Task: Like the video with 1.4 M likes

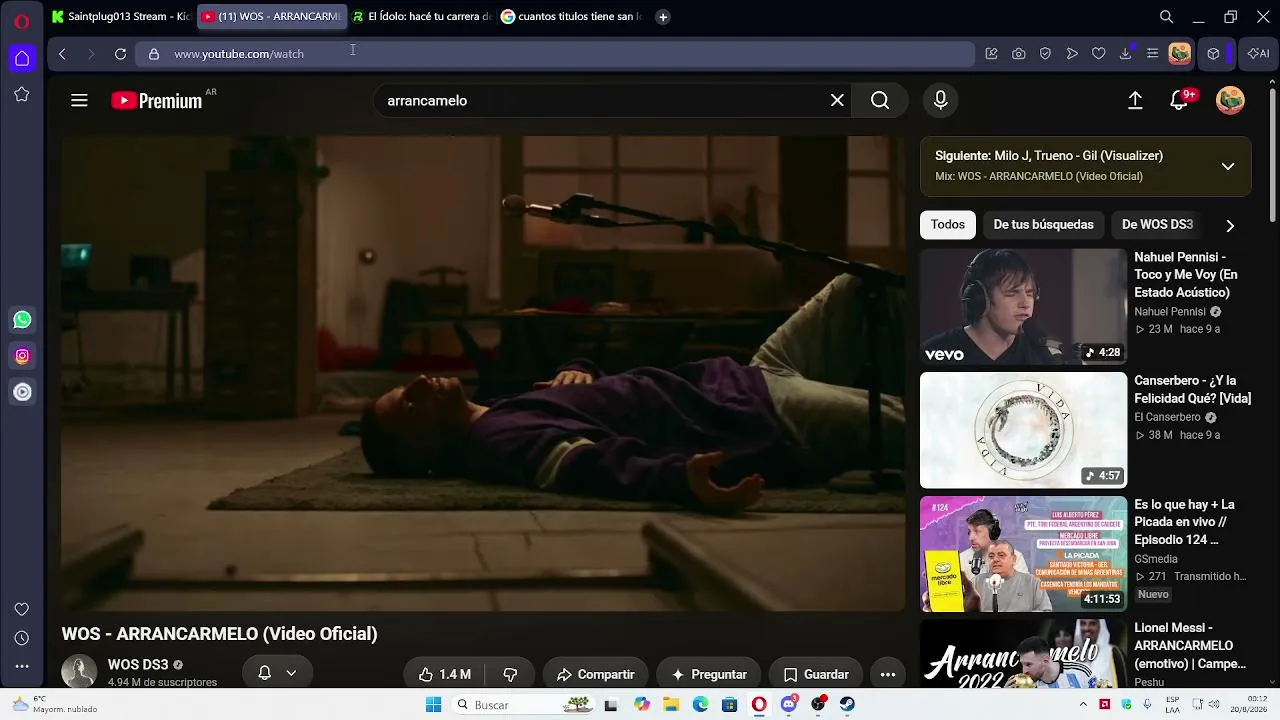Action: pos(445,675)
